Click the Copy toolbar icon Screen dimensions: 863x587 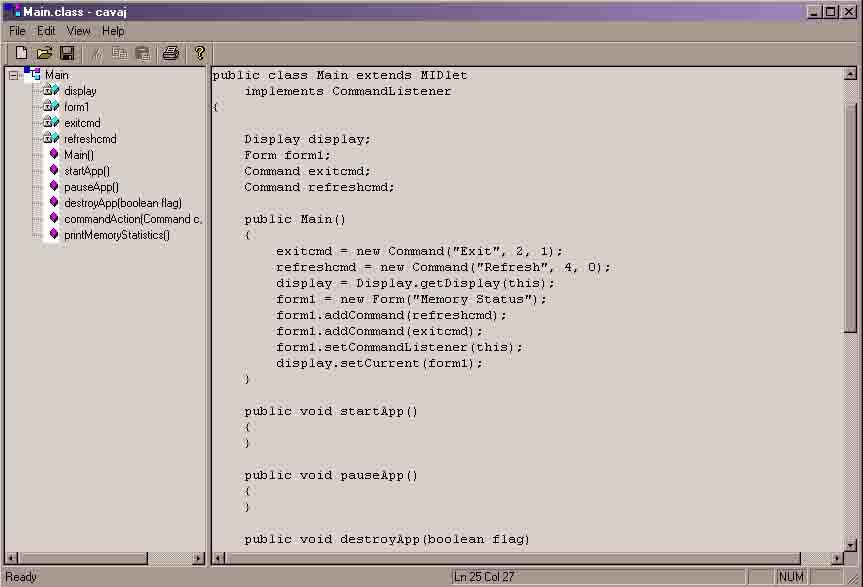coord(119,53)
